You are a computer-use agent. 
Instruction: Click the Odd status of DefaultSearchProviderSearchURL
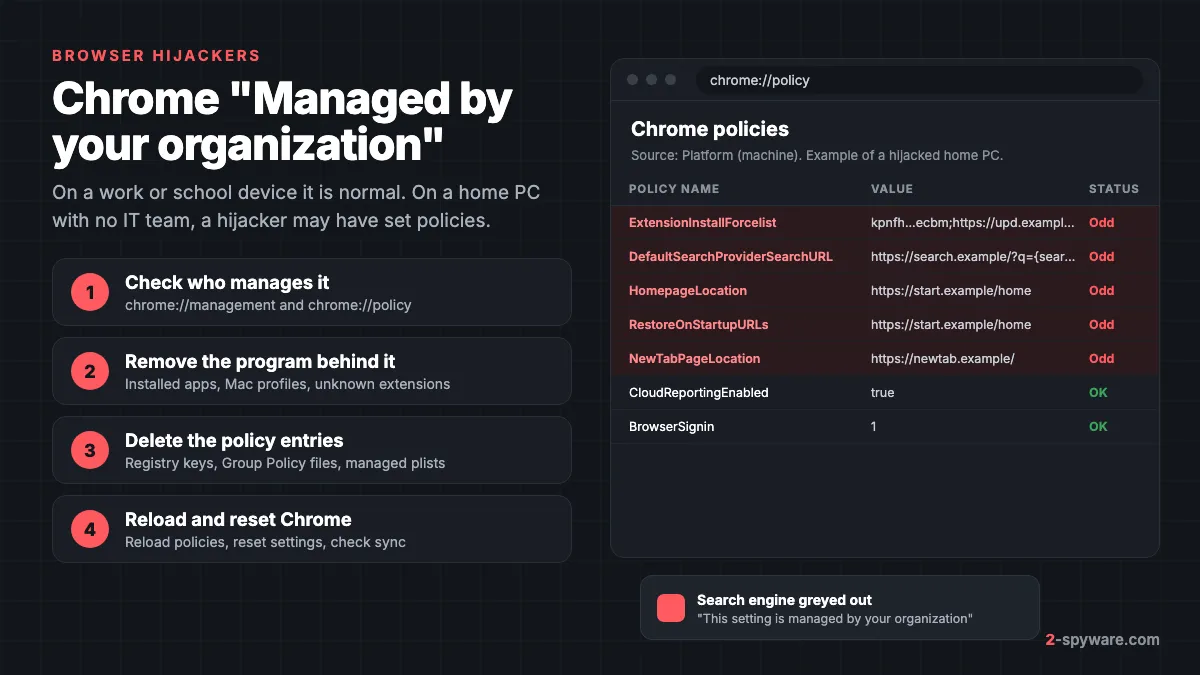click(x=1102, y=257)
